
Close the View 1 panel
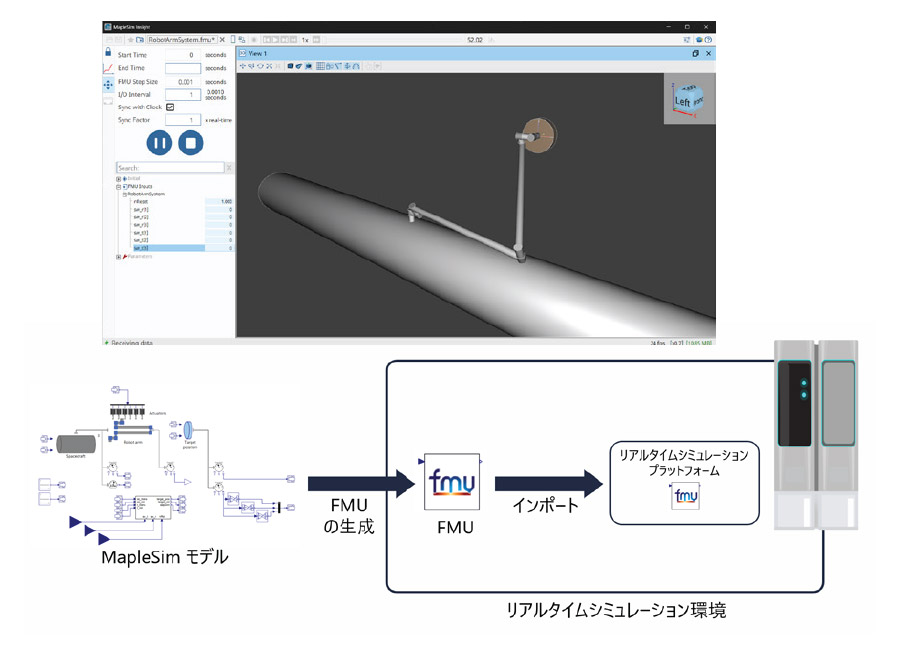708,53
